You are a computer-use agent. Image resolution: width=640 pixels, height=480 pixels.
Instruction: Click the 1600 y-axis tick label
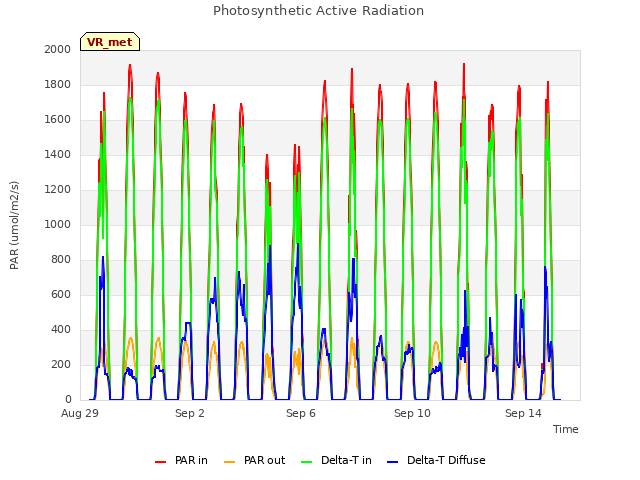click(x=58, y=120)
